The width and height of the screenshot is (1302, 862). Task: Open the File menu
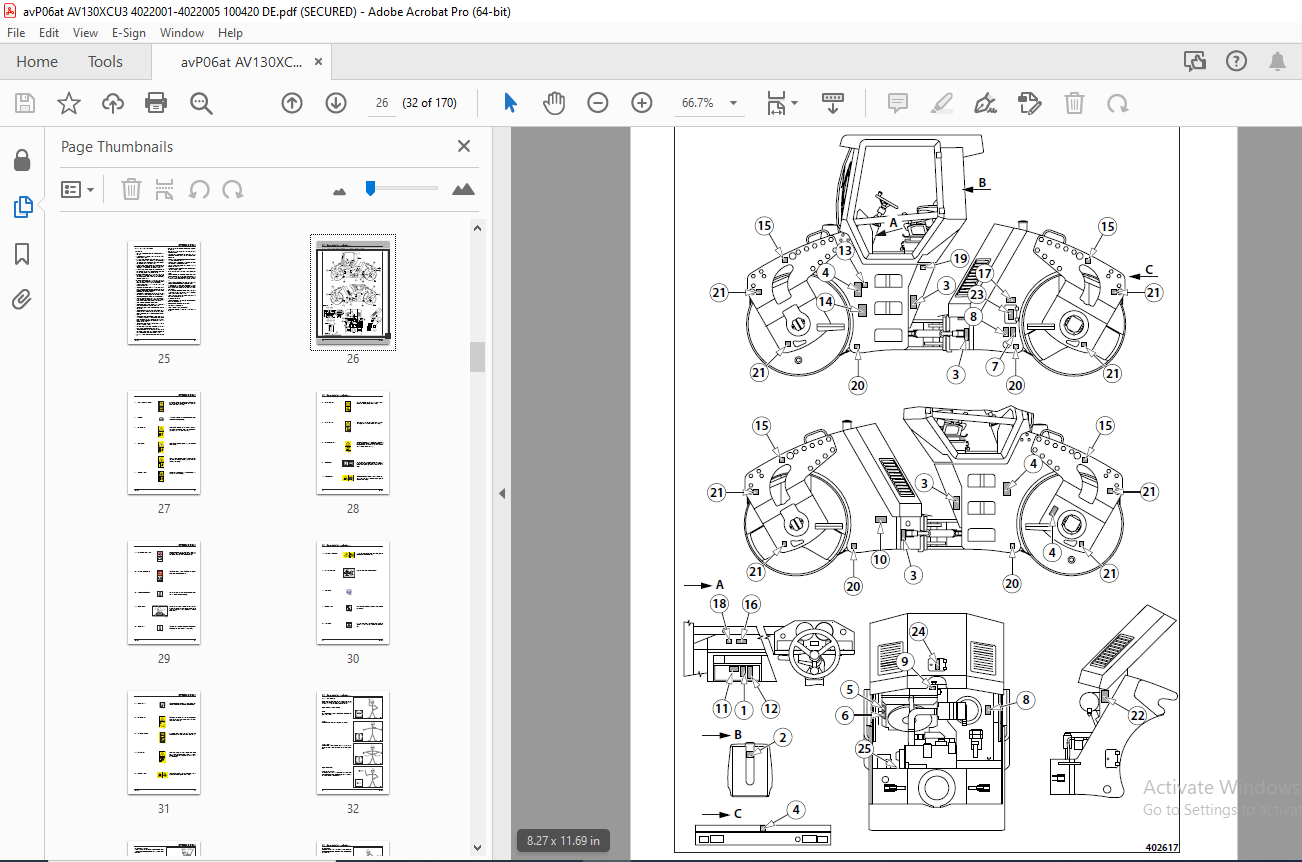[x=16, y=33]
